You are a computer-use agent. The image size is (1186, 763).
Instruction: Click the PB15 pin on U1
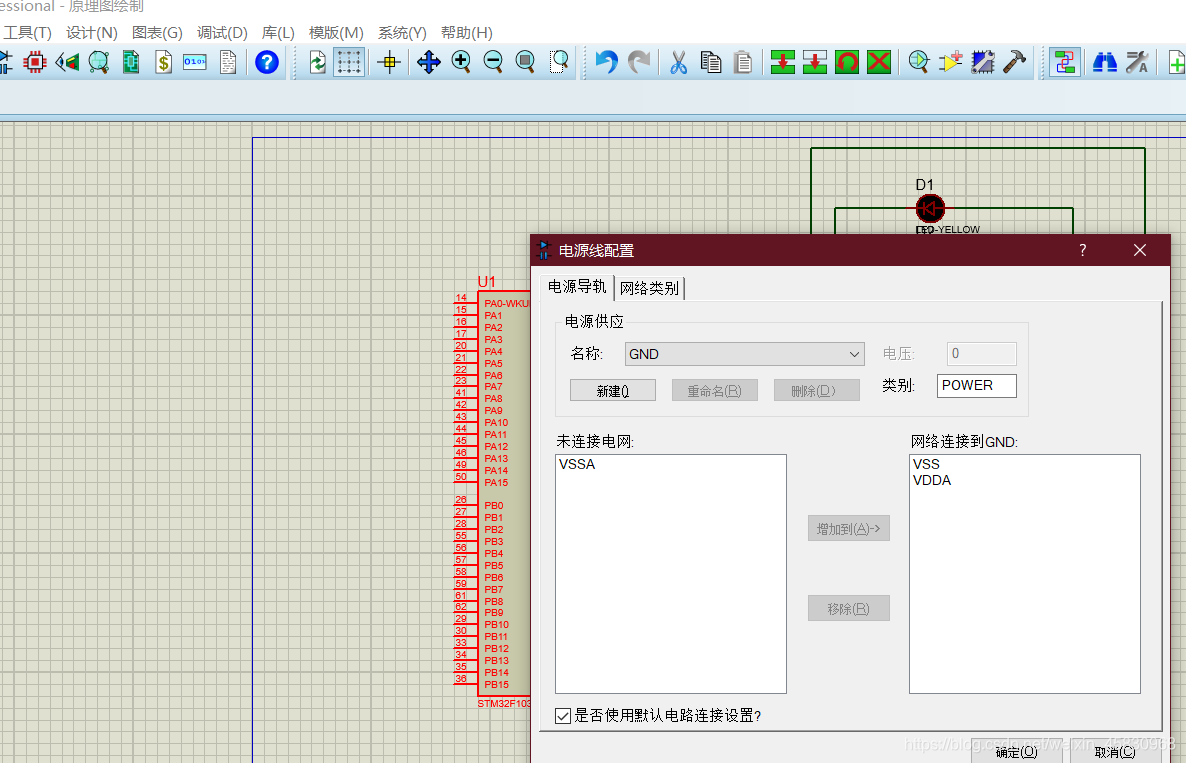coord(496,685)
